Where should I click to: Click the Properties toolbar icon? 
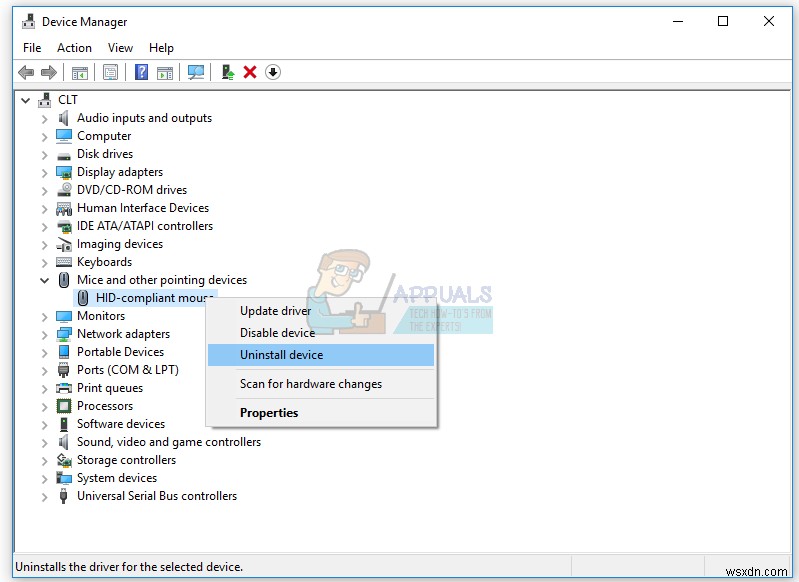pyautogui.click(x=110, y=72)
